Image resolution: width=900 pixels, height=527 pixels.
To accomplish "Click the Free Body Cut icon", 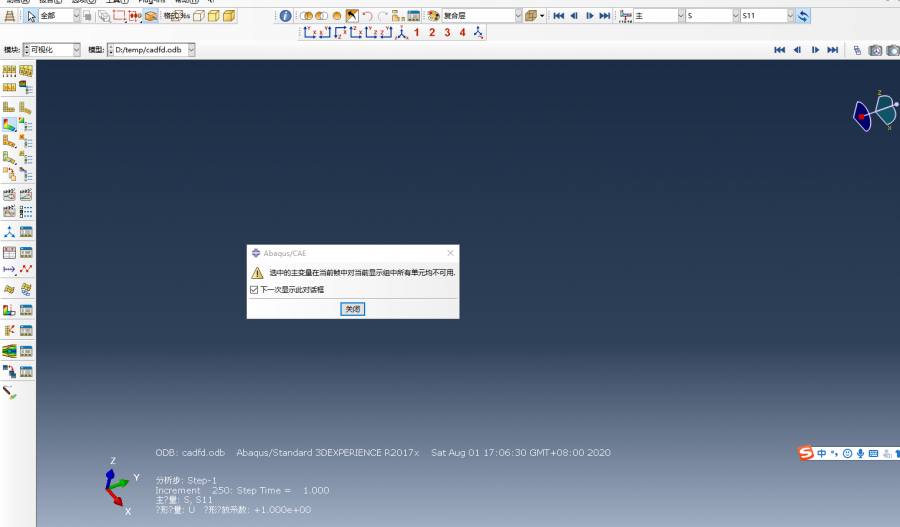I will 9,331.
